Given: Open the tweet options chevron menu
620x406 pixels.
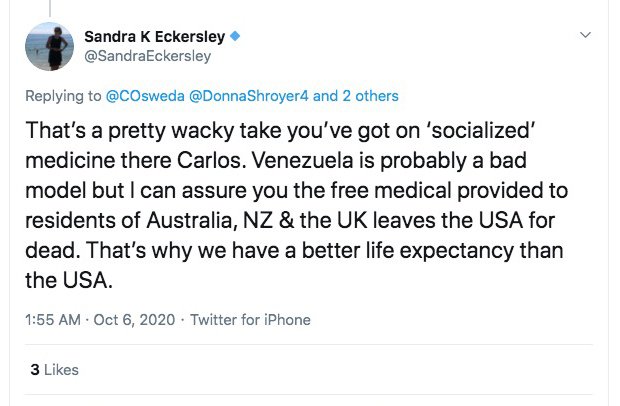Looking at the screenshot, I should pyautogui.click(x=585, y=34).
